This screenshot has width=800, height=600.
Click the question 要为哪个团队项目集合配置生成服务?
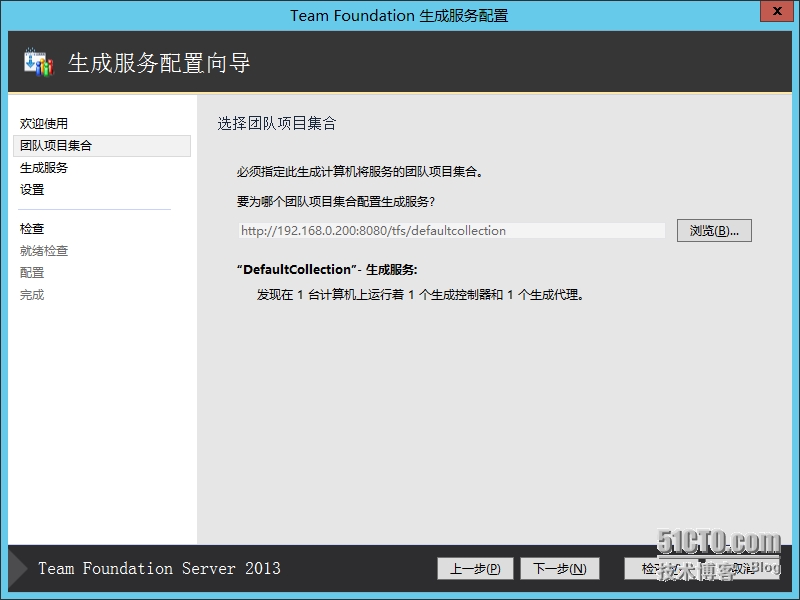[x=336, y=202]
